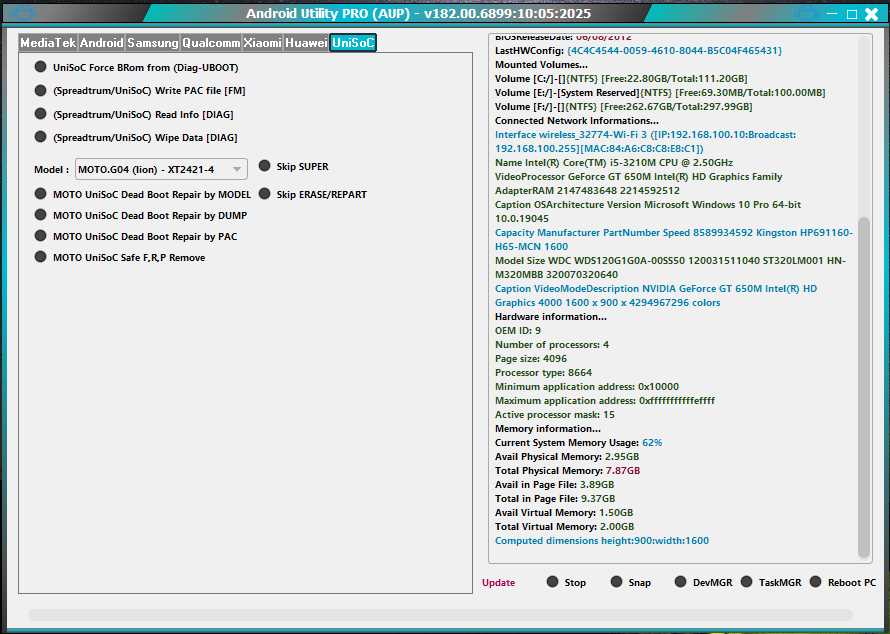Viewport: 890px width, 634px height.
Task: Open the Qualcomm tab
Action: coord(211,43)
